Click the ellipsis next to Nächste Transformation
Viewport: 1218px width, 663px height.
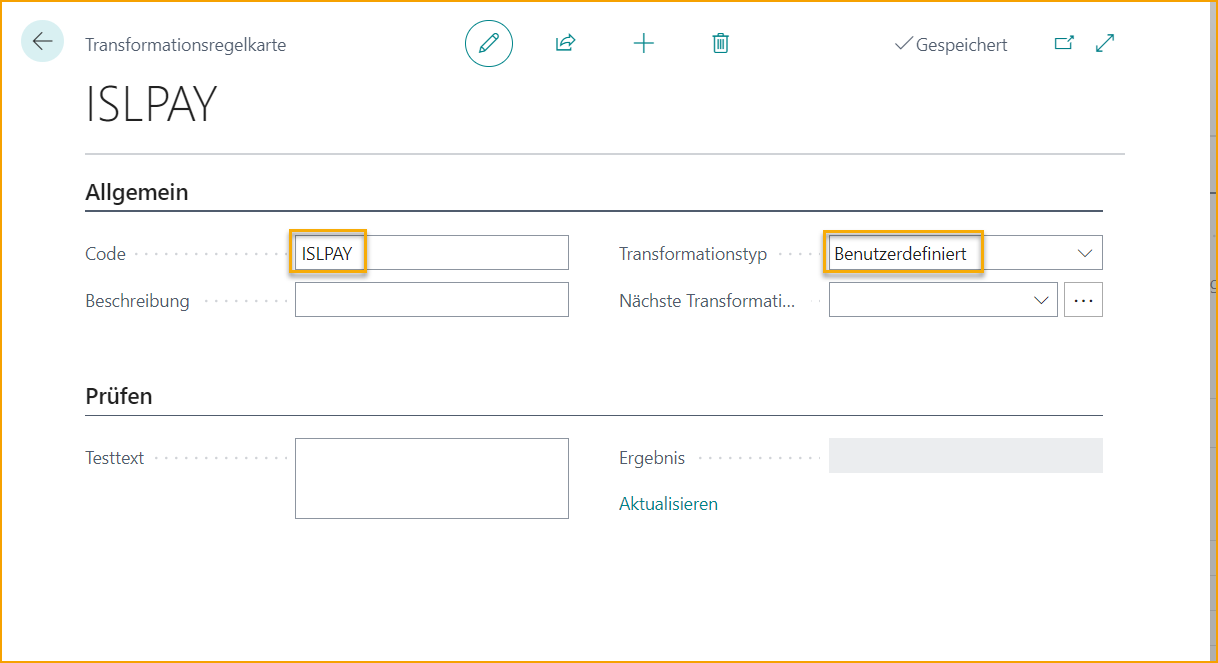pos(1083,299)
